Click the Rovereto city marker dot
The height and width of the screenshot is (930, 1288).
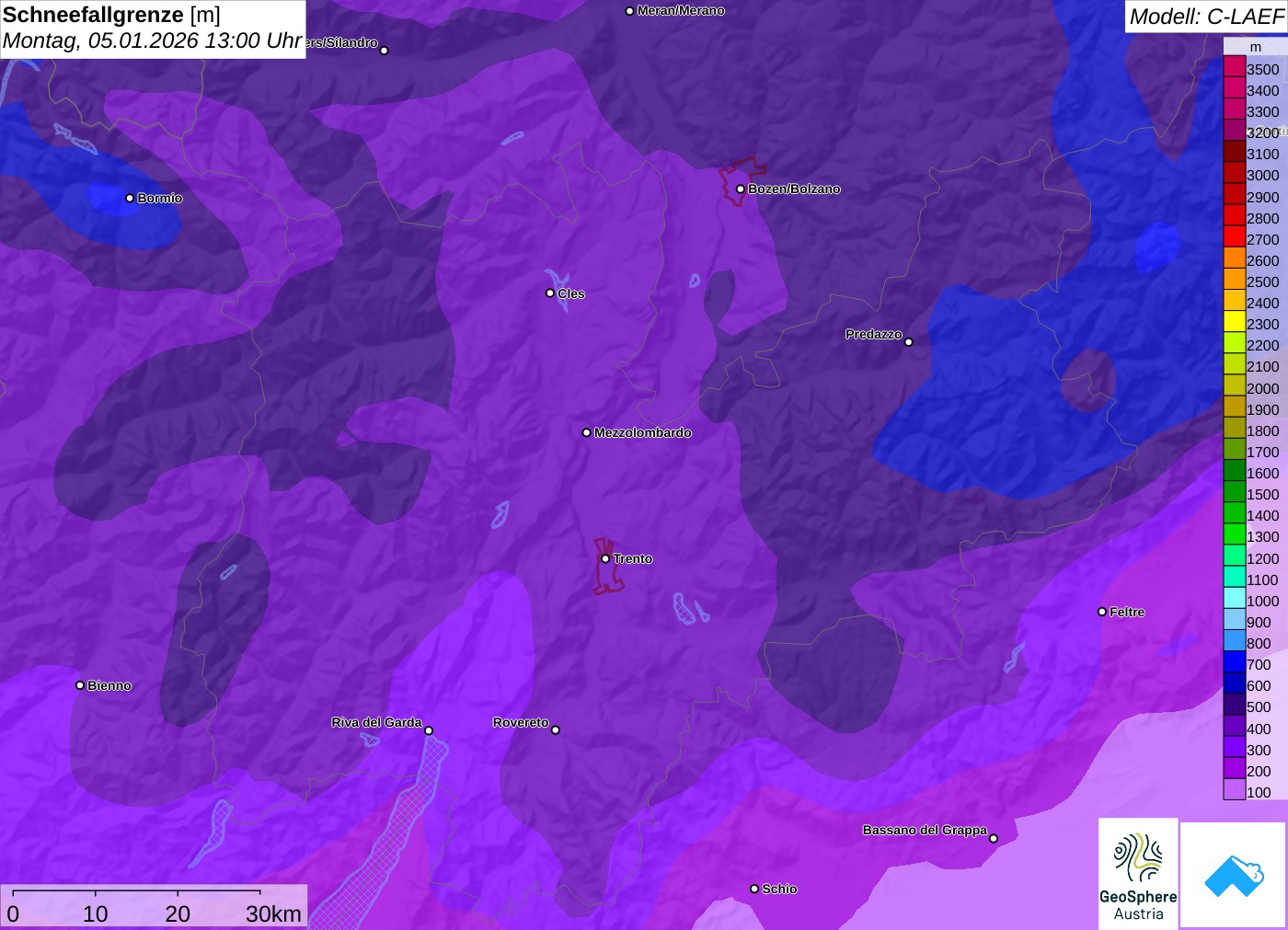click(x=556, y=730)
